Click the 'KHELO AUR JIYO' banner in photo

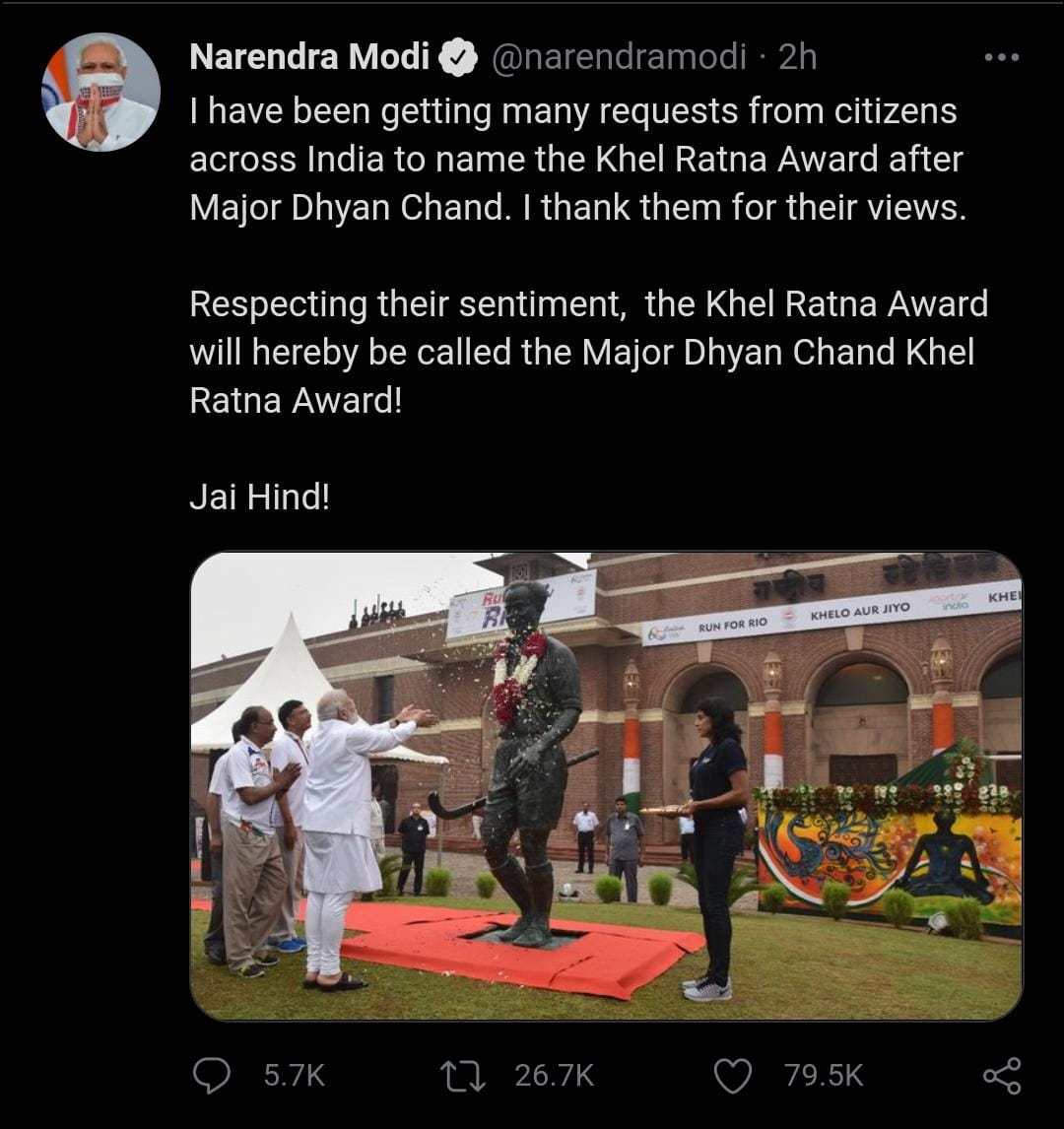[859, 611]
